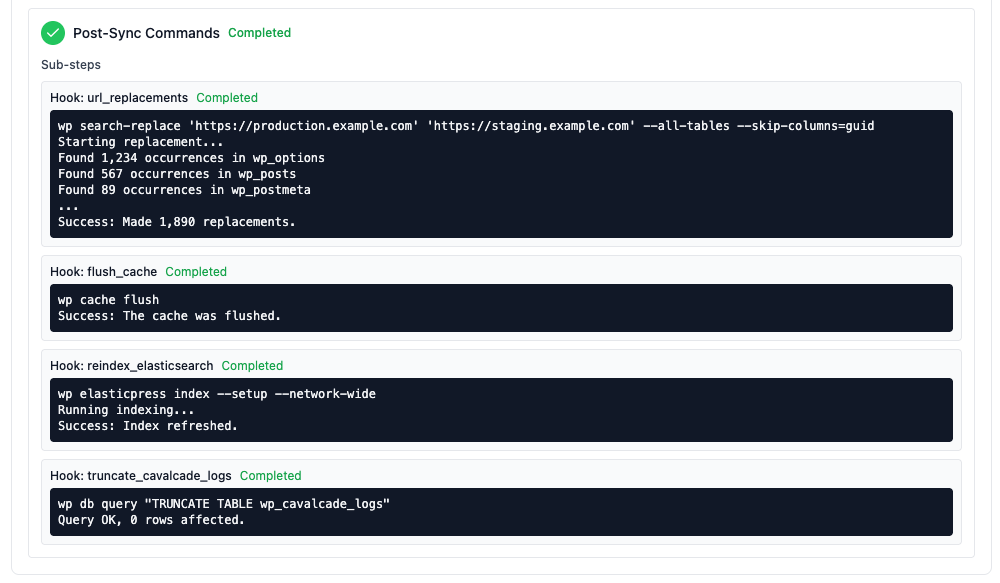Select the Hook: url_replacements title
This screenshot has width=1000, height=583.
point(119,98)
